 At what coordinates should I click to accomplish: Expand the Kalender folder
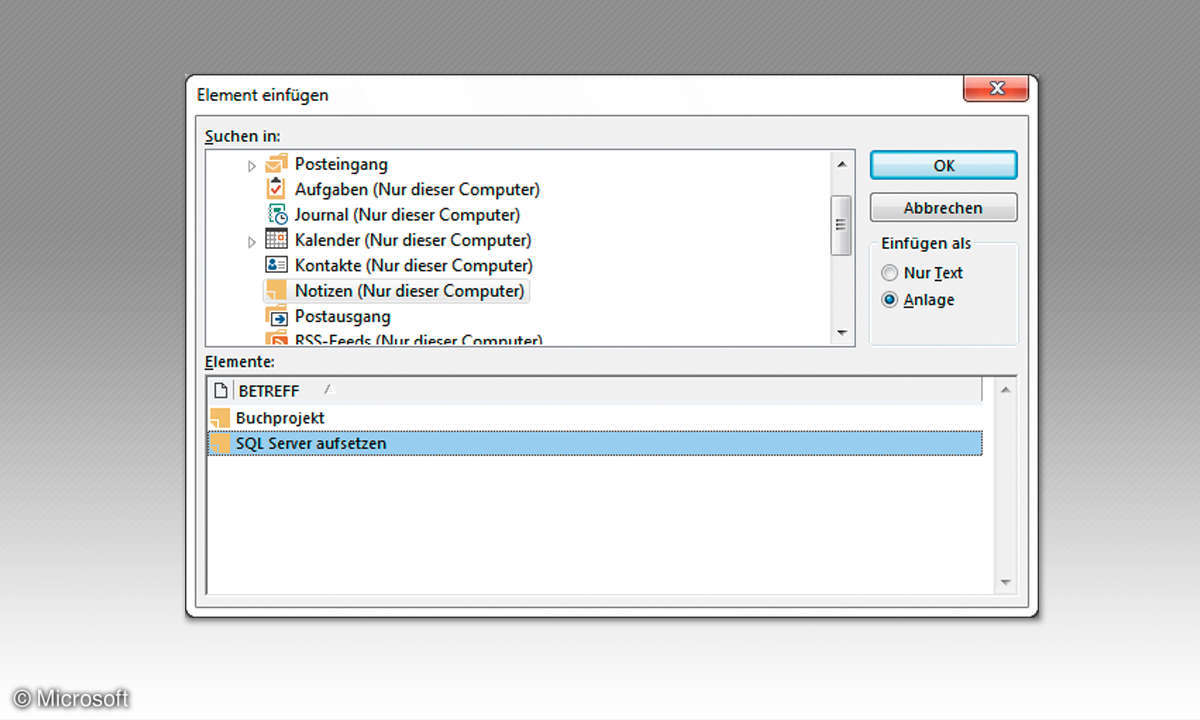tap(252, 241)
